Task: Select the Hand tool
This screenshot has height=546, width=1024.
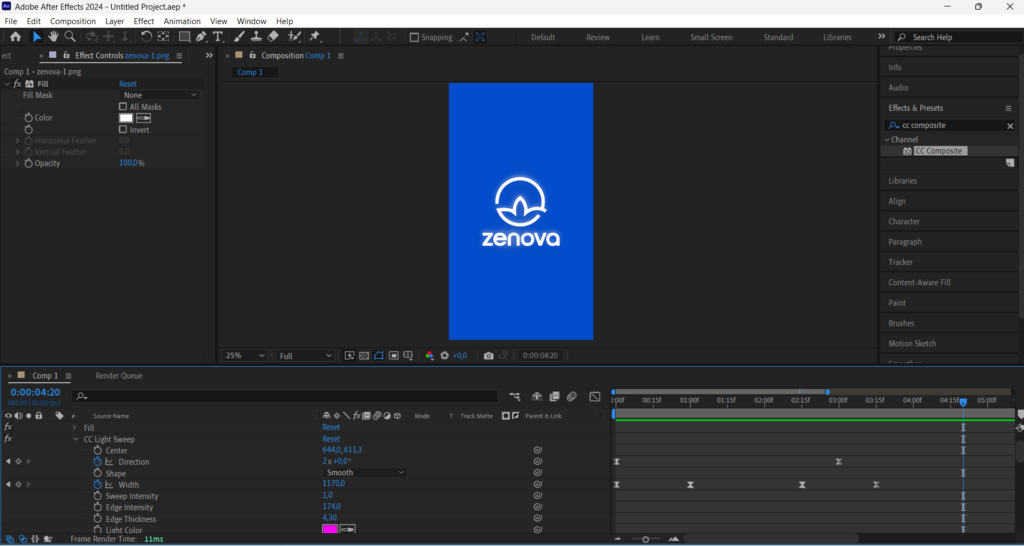Action: (x=53, y=37)
